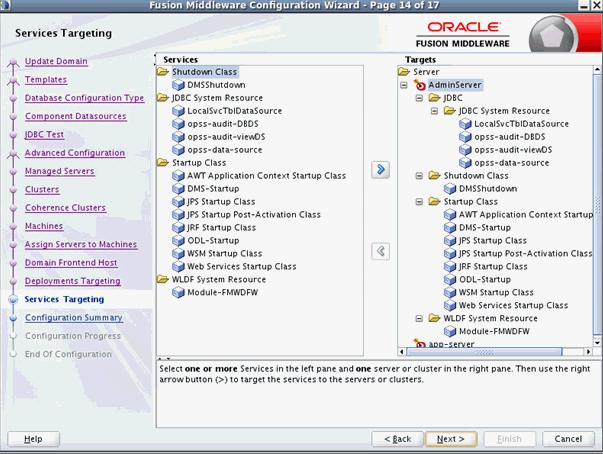
Task: Go to Configuration Summary step
Action: pos(74,318)
